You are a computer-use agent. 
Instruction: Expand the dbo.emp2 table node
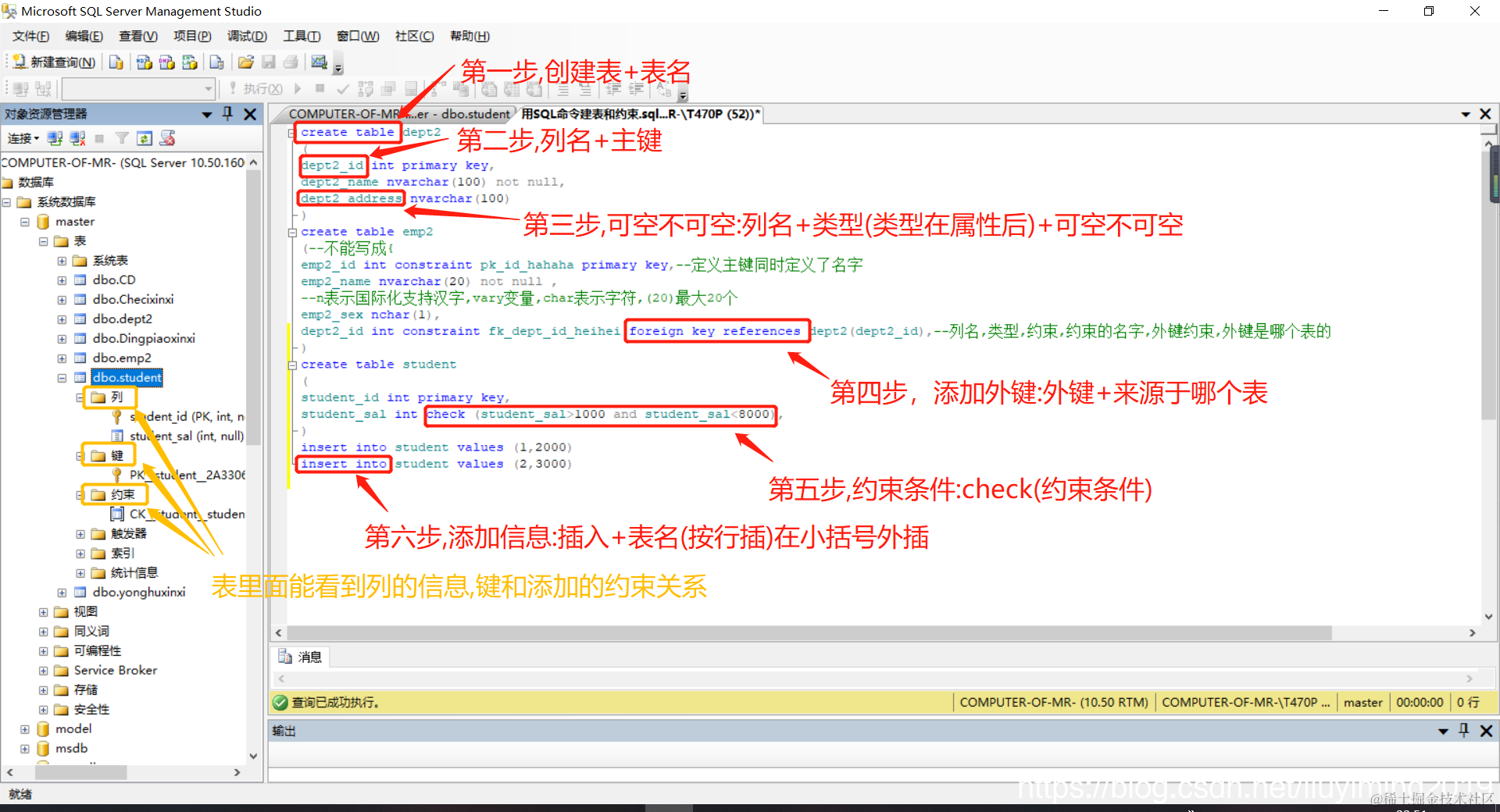point(62,358)
